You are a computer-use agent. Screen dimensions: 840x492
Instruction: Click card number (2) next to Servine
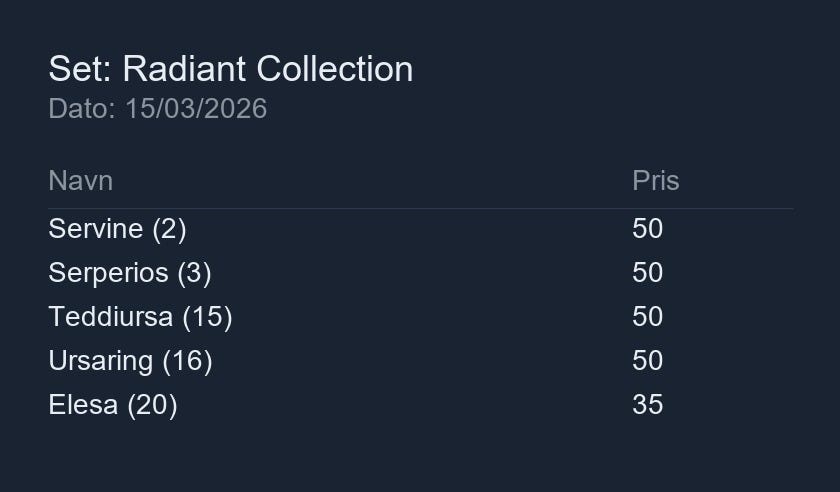pyautogui.click(x=169, y=229)
